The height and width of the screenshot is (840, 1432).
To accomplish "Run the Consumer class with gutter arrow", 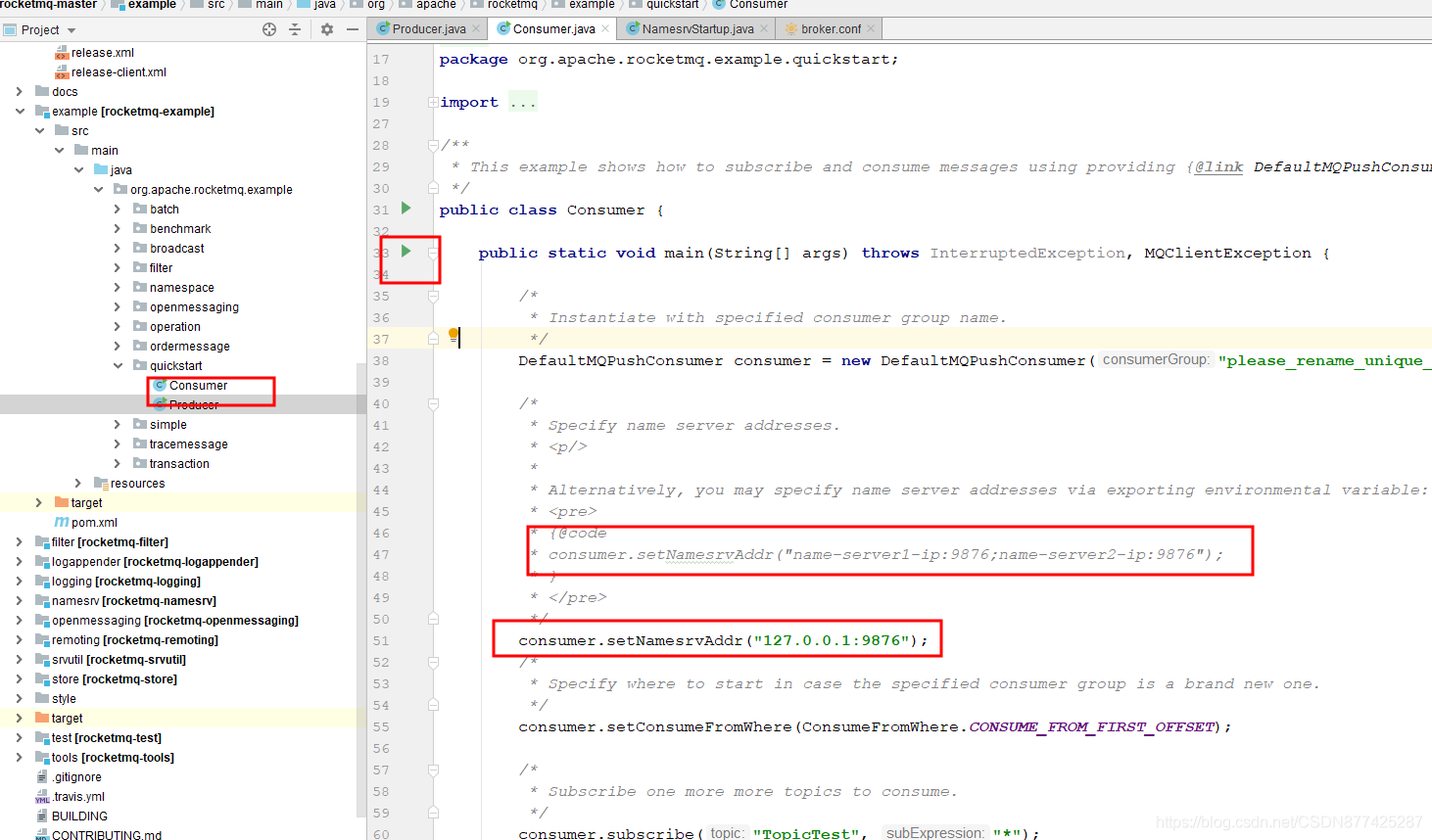I will click(x=406, y=209).
